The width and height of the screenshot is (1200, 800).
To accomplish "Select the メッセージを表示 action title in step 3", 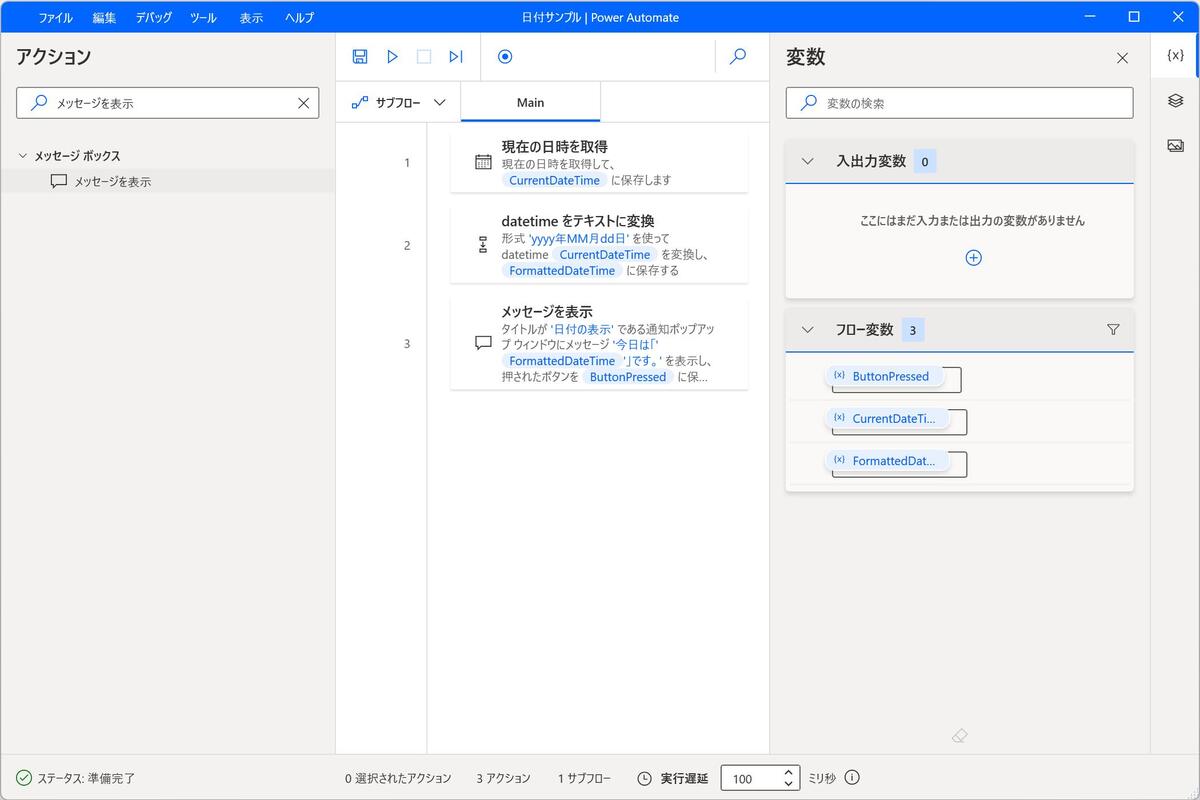I will tap(547, 311).
